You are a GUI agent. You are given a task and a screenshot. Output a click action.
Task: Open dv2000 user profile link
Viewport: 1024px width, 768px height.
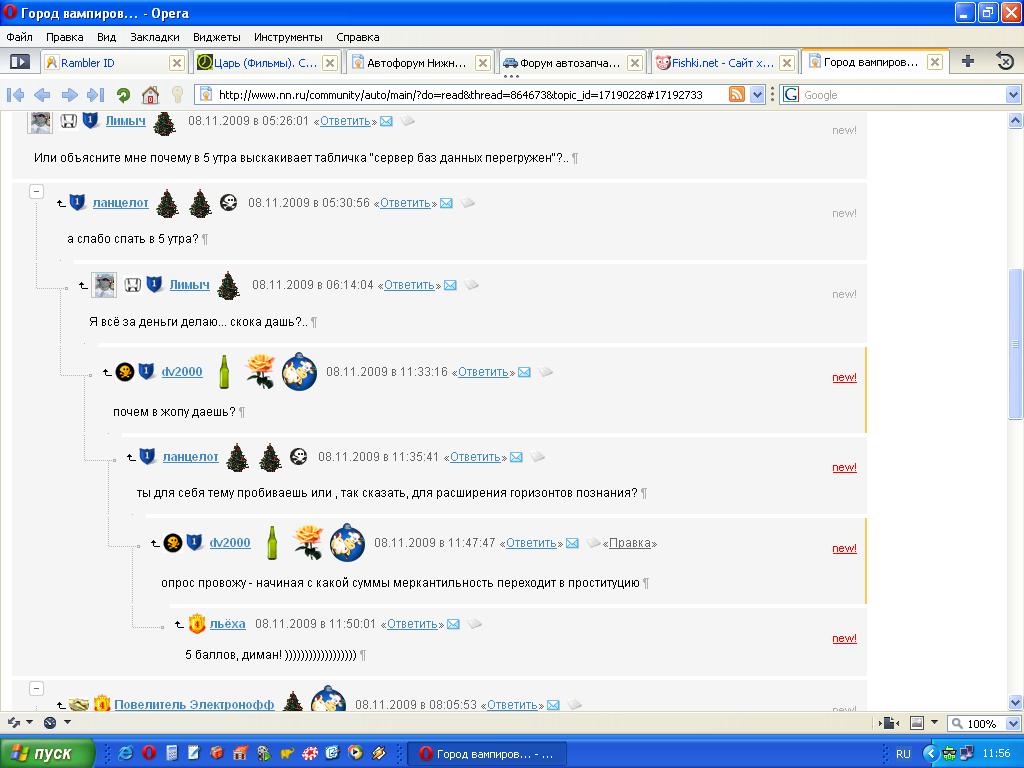[x=181, y=372]
